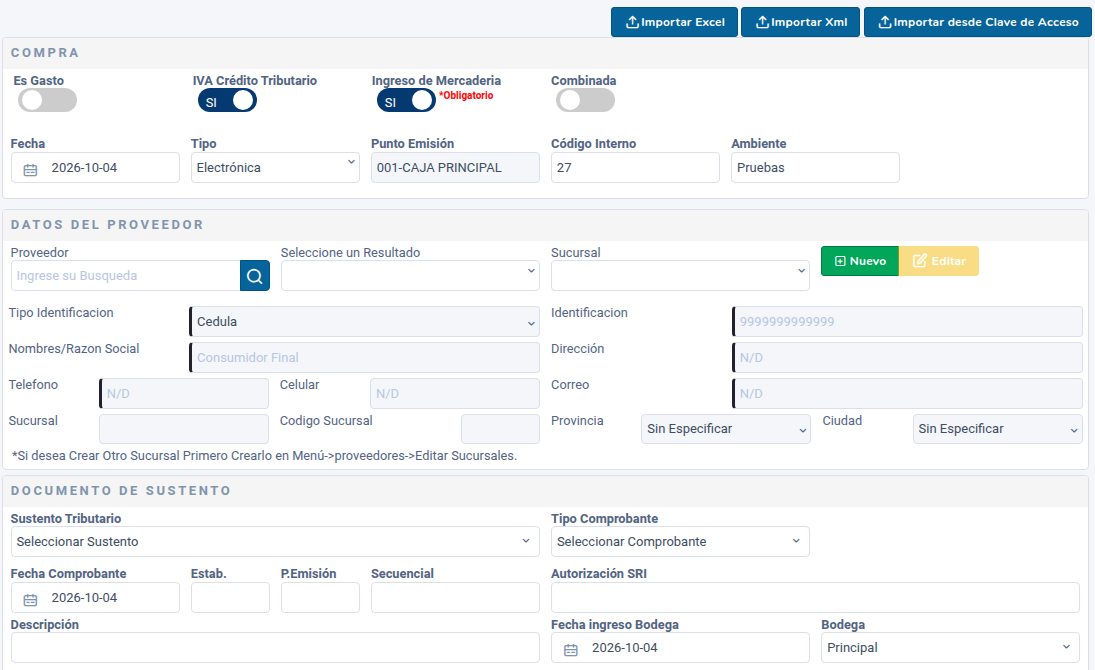Click the Fecha Comprobante calendar icon
This screenshot has width=1095, height=670.
pyautogui.click(x=30, y=599)
